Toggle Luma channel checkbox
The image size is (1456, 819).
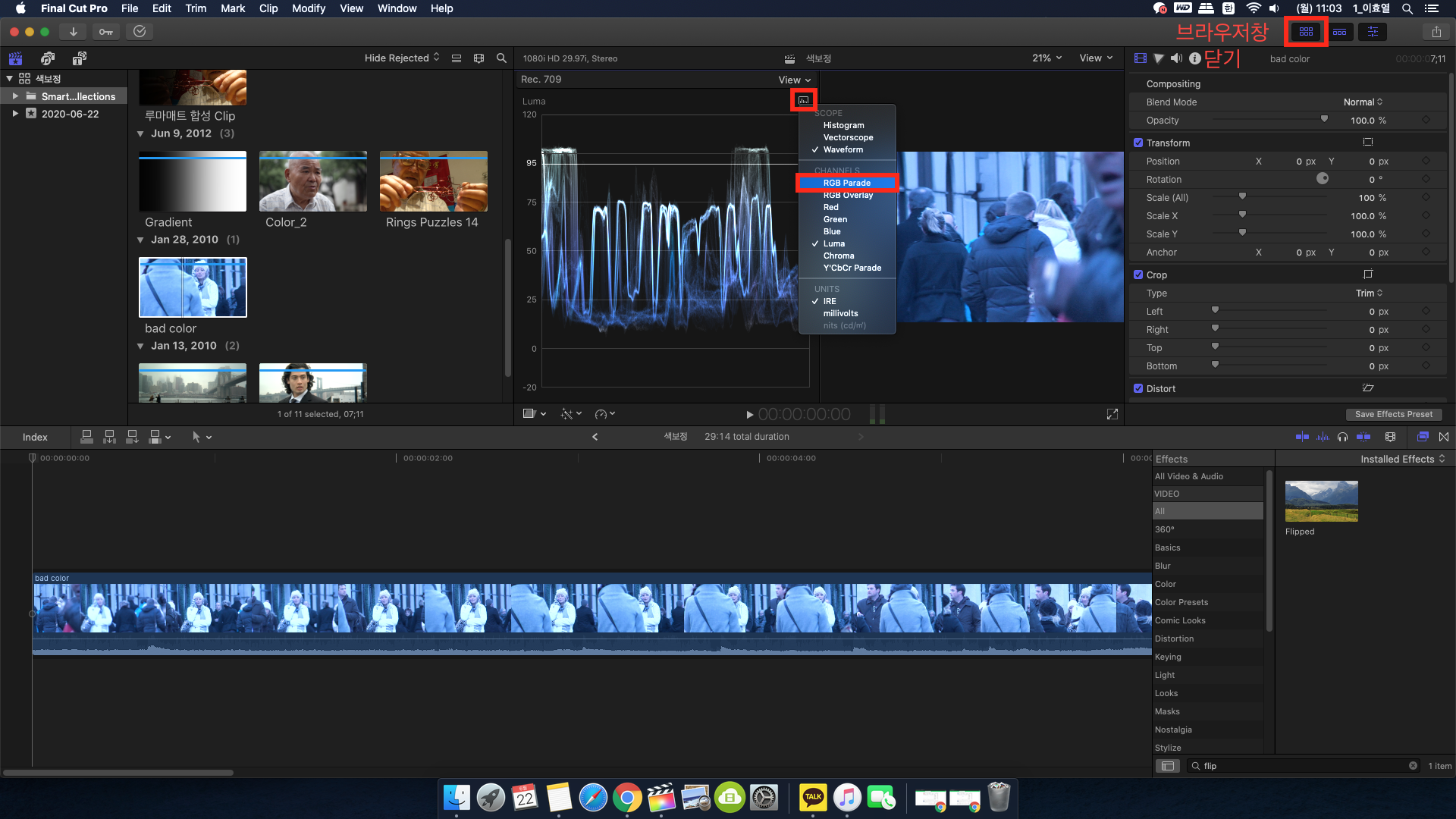point(833,244)
